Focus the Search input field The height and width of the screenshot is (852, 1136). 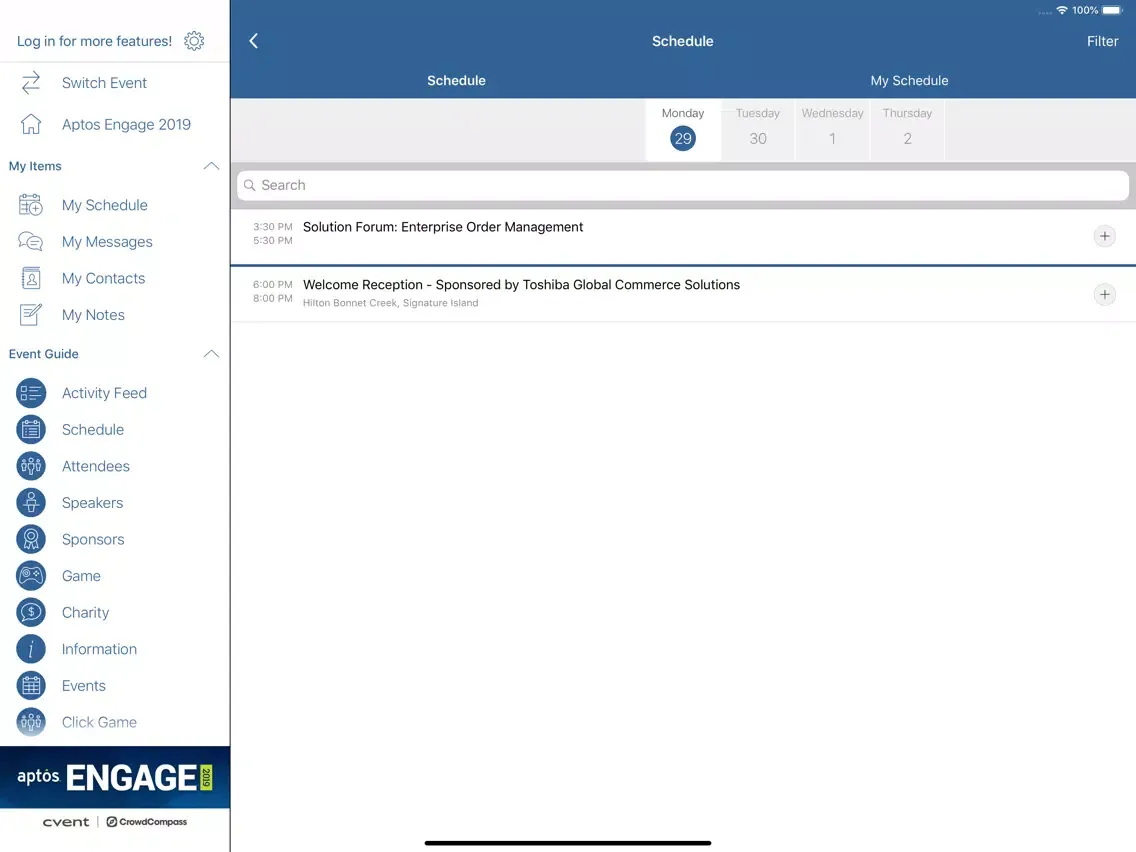pos(682,185)
